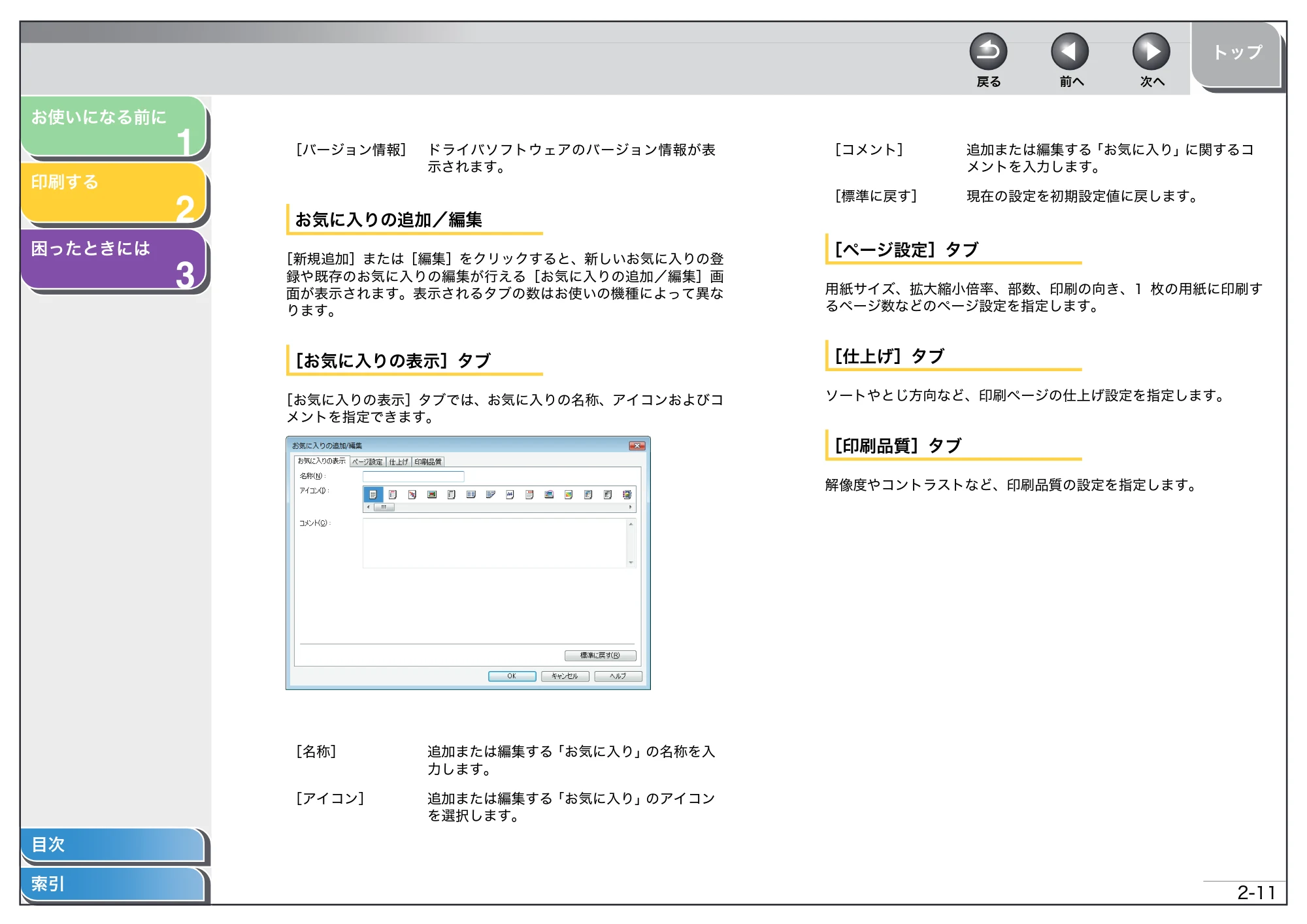Click the icon list scroll right arrow
This screenshot has height=924, width=1307.
[x=631, y=507]
